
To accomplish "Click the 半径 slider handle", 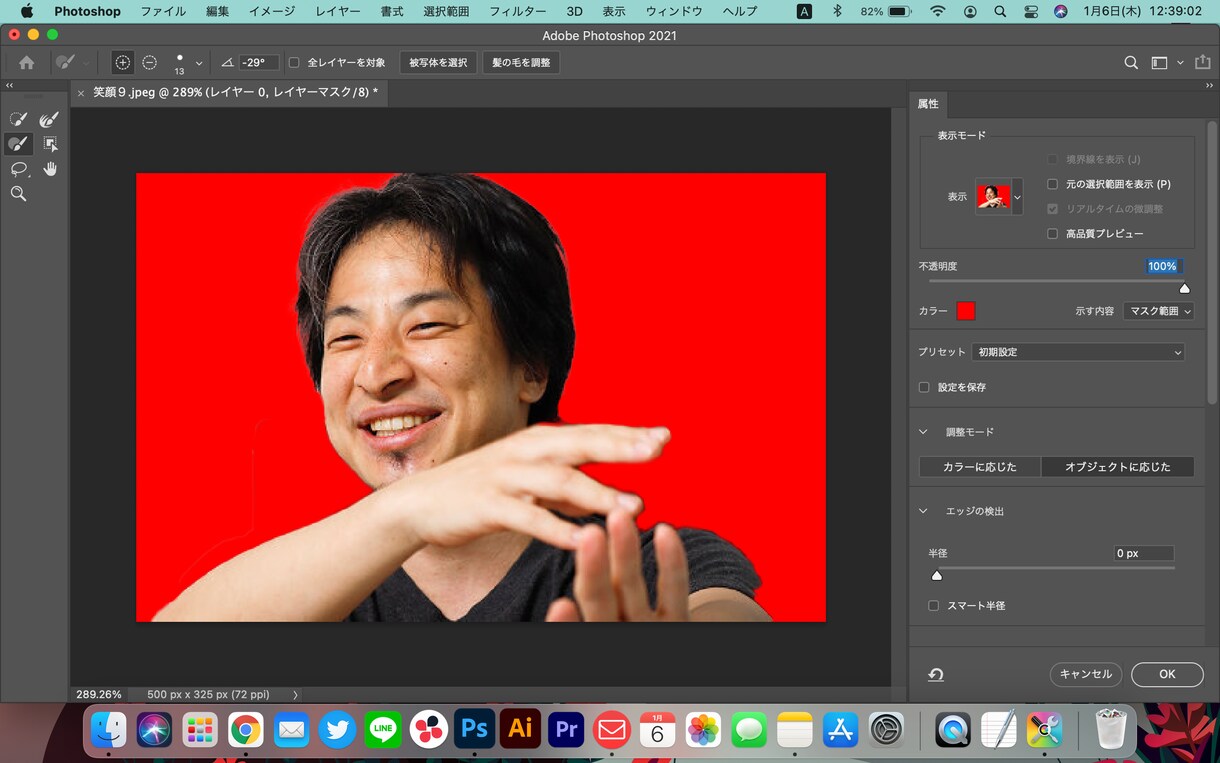I will click(x=937, y=575).
